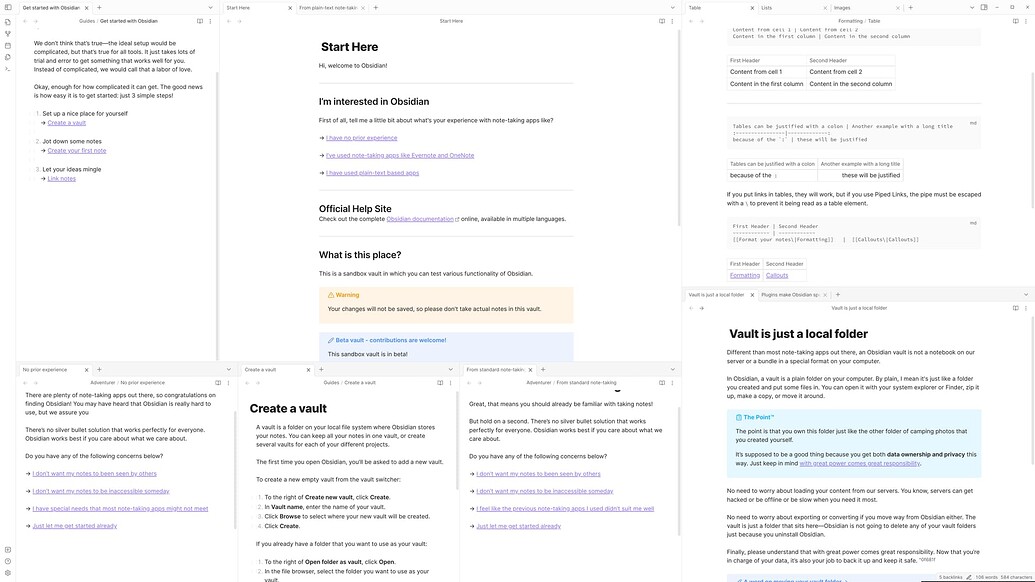Expand tab list dropdown in Get started pane
The image size is (1035, 582).
[211, 8]
